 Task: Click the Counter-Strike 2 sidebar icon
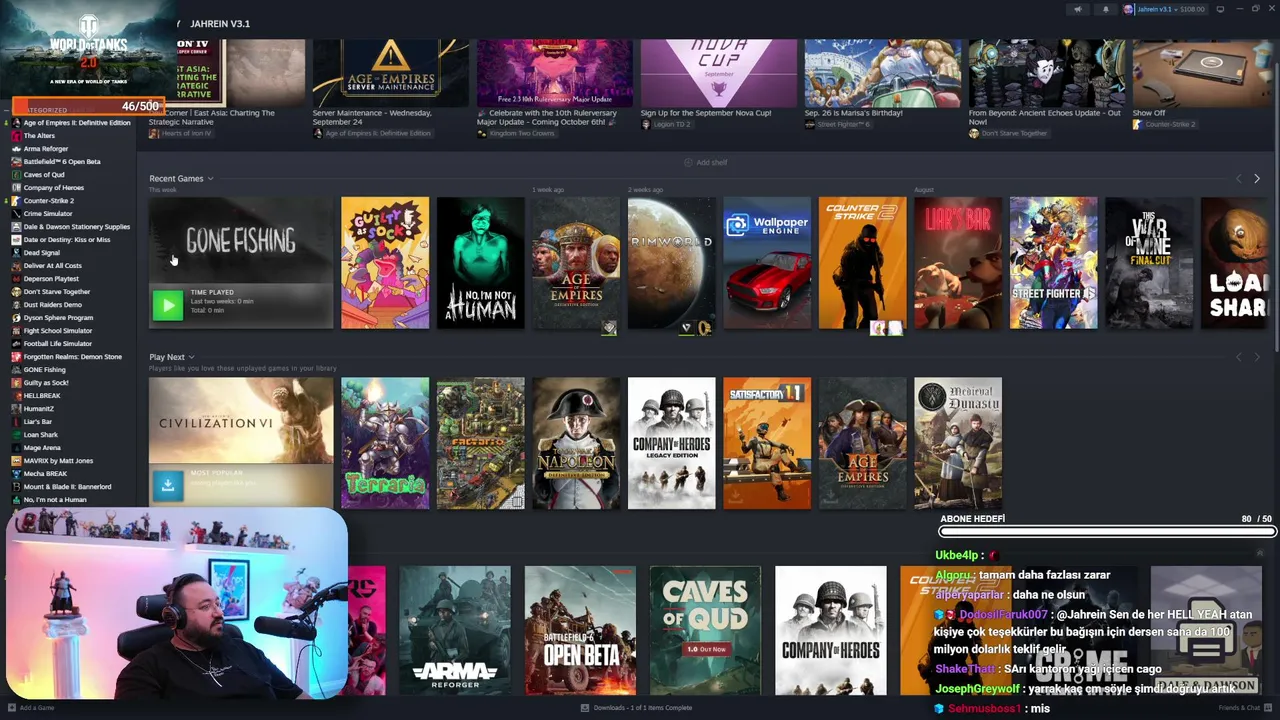pyautogui.click(x=16, y=201)
